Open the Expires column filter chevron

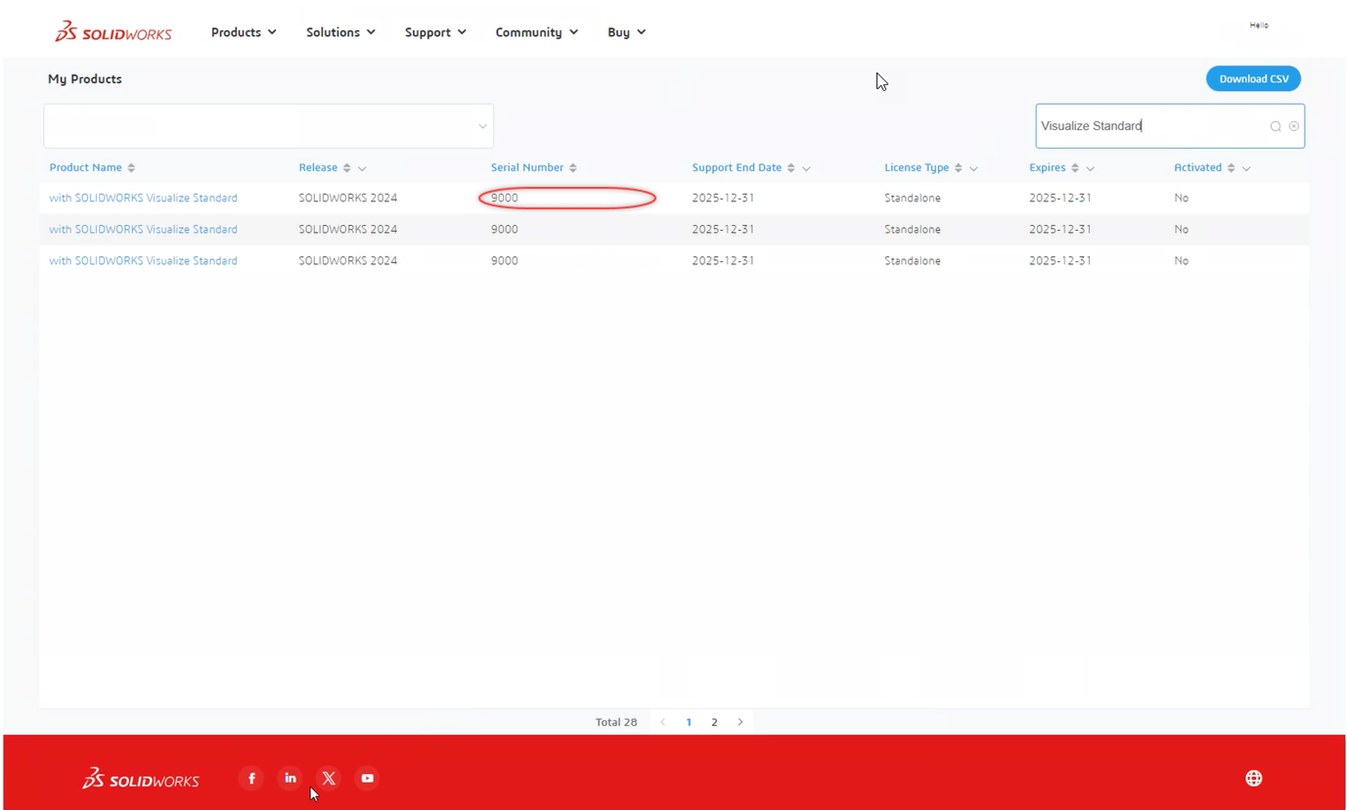click(x=1090, y=168)
